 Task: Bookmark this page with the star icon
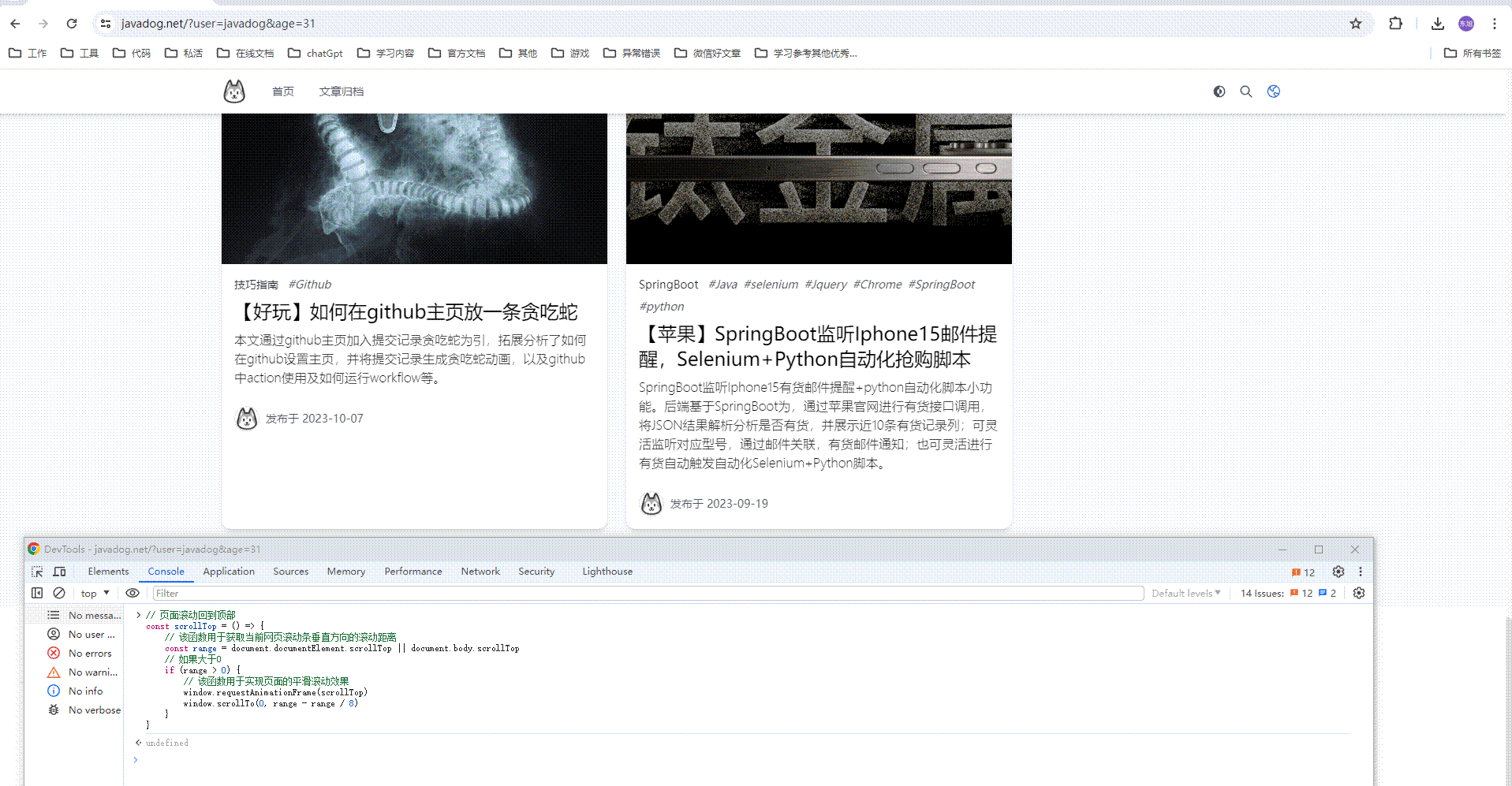1356,24
